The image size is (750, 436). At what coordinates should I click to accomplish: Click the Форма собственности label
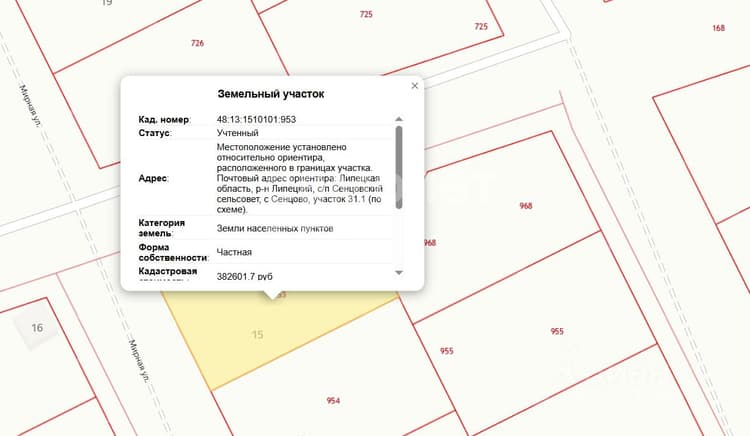coord(173,252)
